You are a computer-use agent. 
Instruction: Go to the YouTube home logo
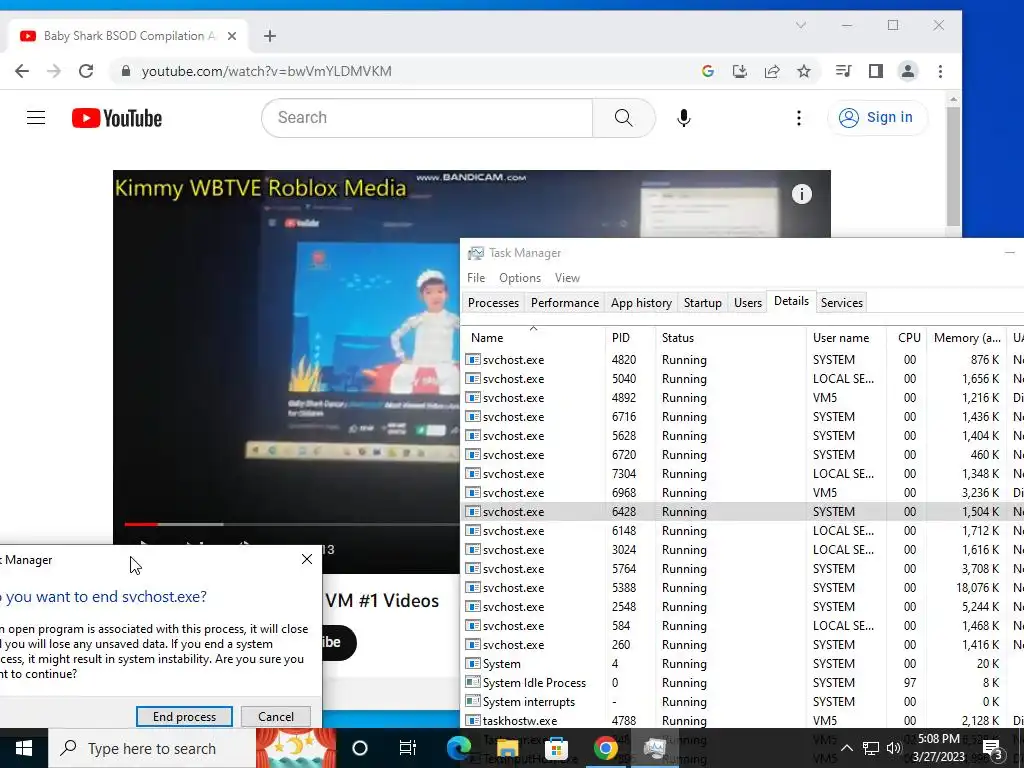[117, 118]
